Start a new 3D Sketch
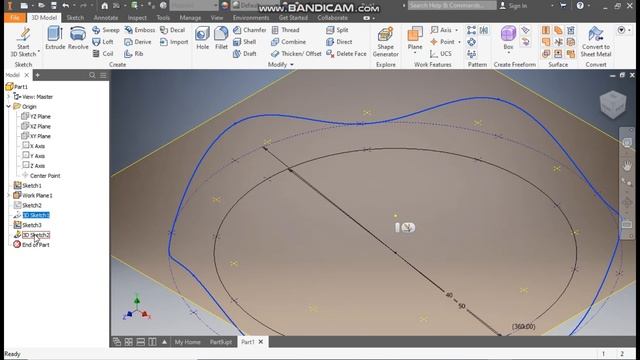640x360 pixels. 23,41
